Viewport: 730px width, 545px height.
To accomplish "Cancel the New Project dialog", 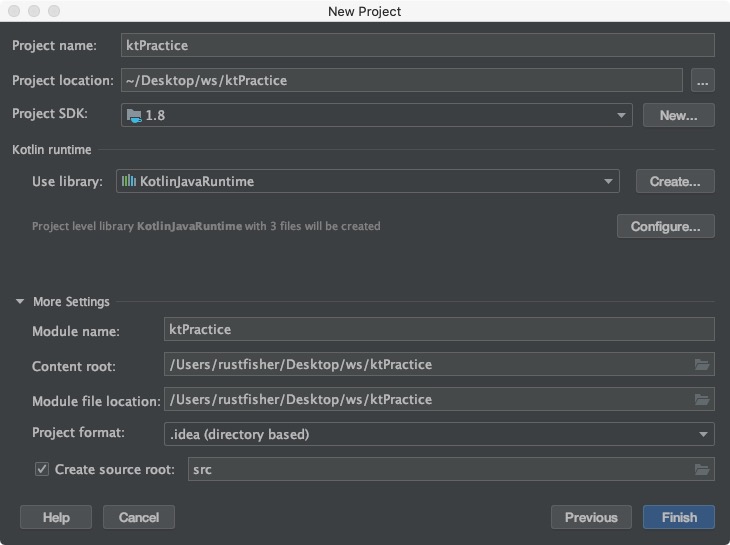I will point(139,517).
